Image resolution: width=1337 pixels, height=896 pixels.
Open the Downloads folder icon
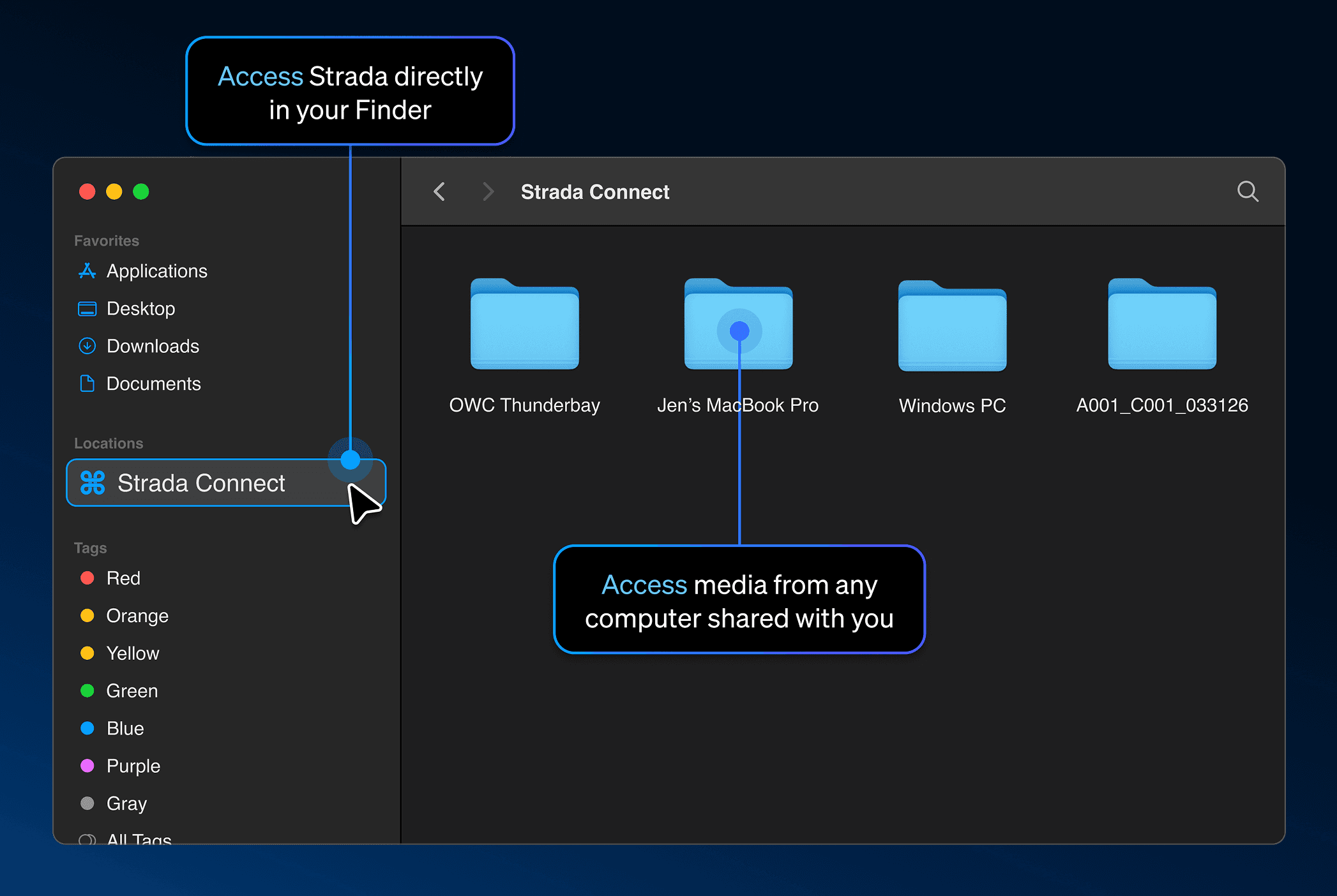(87, 346)
